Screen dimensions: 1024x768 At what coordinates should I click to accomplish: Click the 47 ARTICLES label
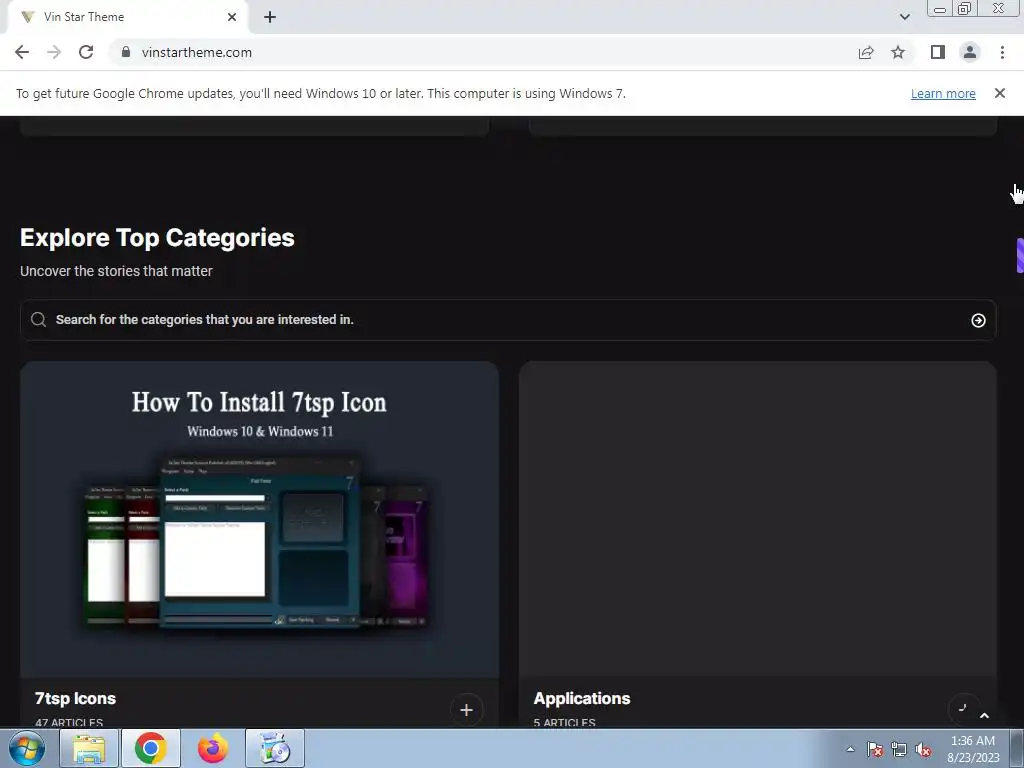[x=69, y=722]
